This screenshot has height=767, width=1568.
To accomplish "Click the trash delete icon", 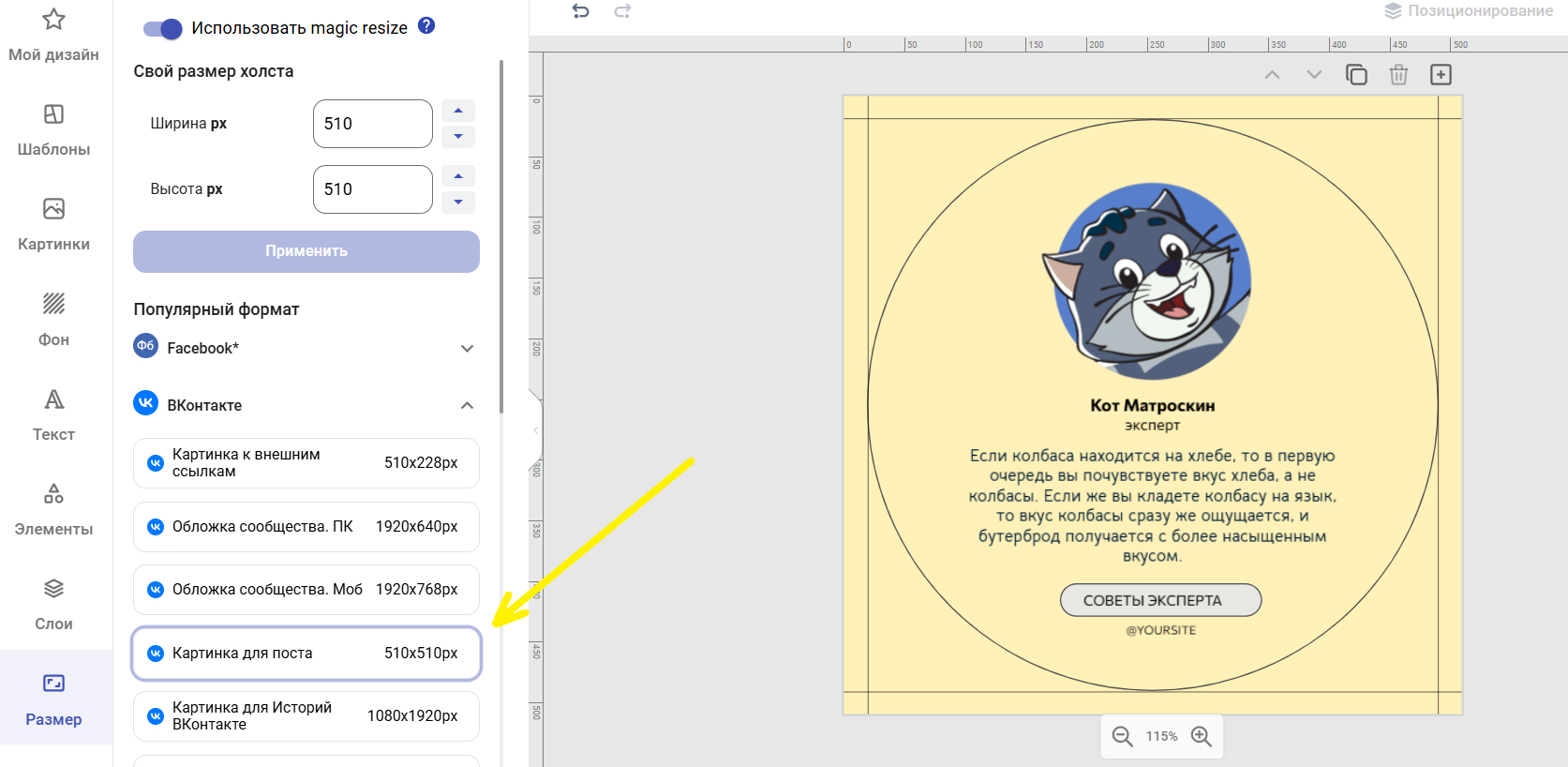I will (1398, 75).
